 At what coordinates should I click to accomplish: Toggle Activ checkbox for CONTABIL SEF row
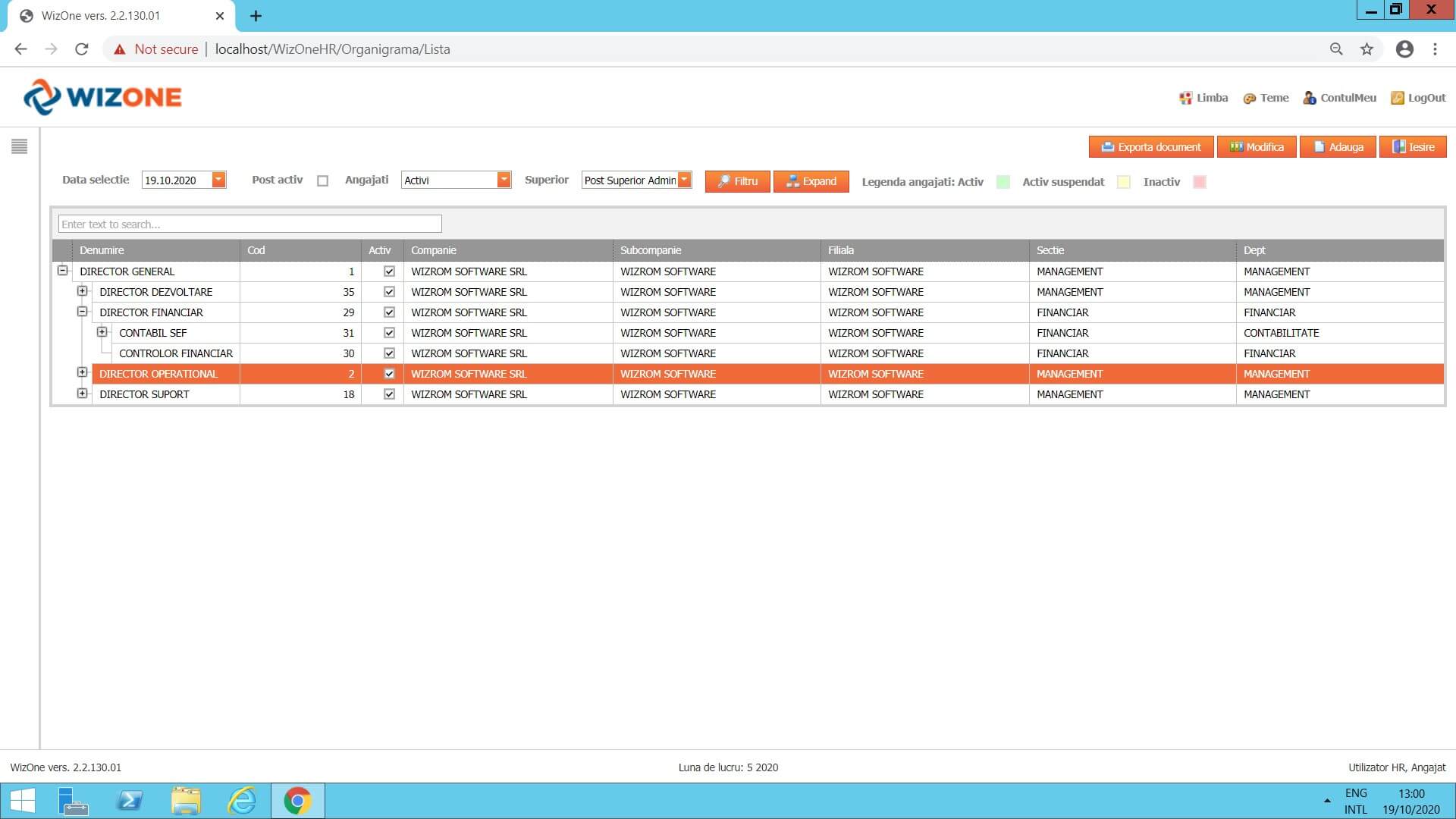[389, 333]
